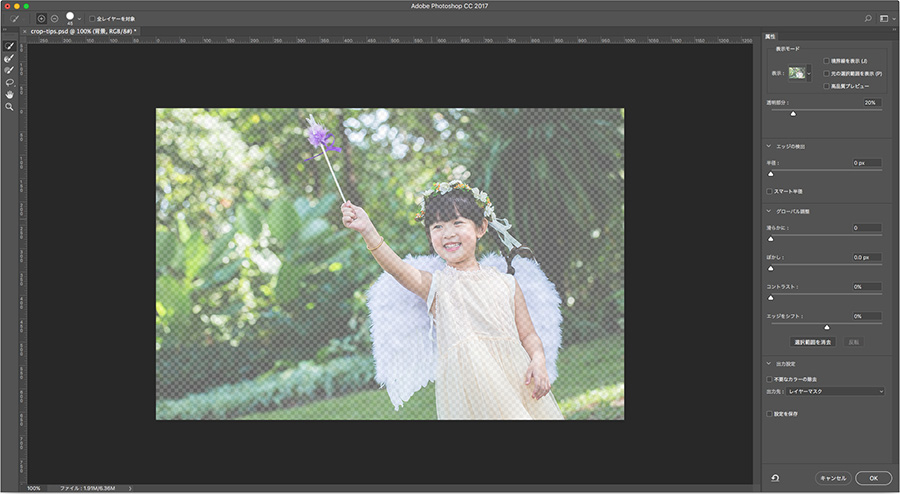Enable 元の選択範囲を表示 (P) checkbox
The height and width of the screenshot is (494, 900).
(x=827, y=73)
